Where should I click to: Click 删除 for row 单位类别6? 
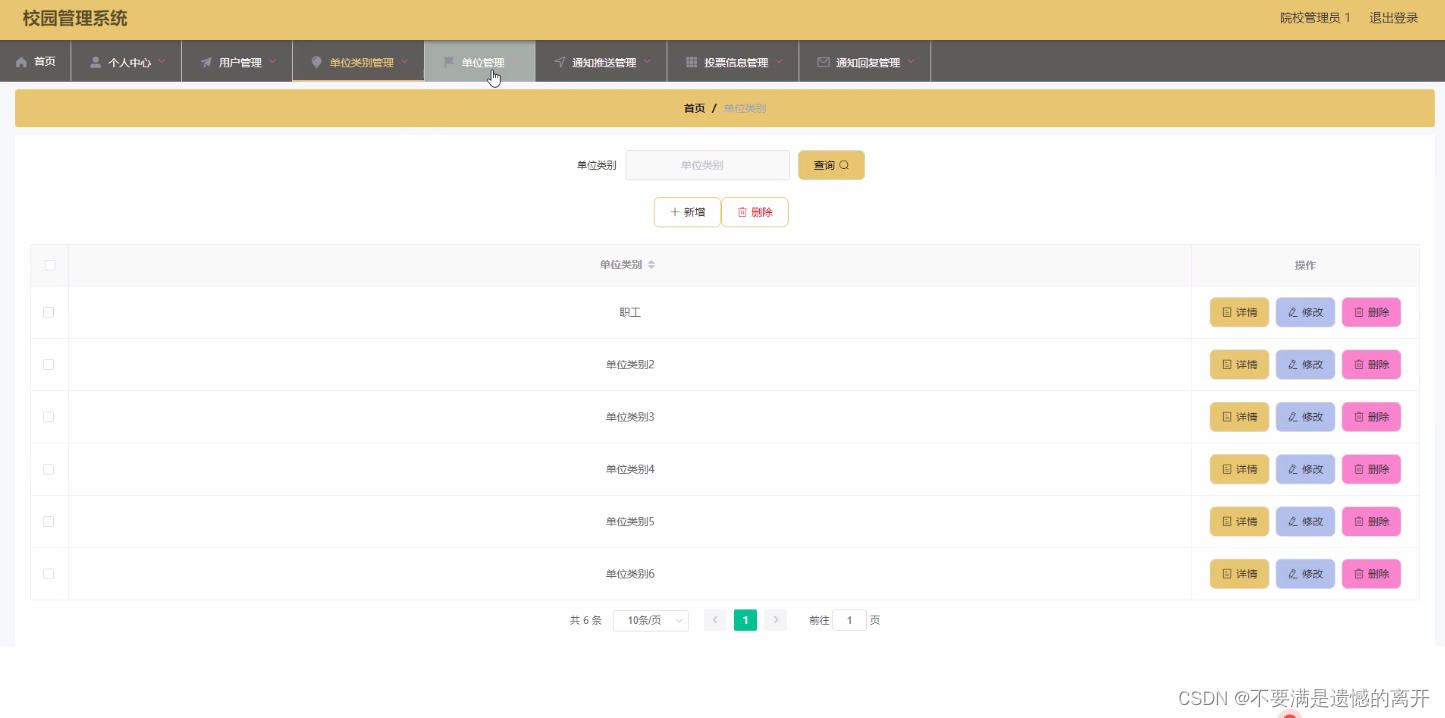click(x=1371, y=574)
